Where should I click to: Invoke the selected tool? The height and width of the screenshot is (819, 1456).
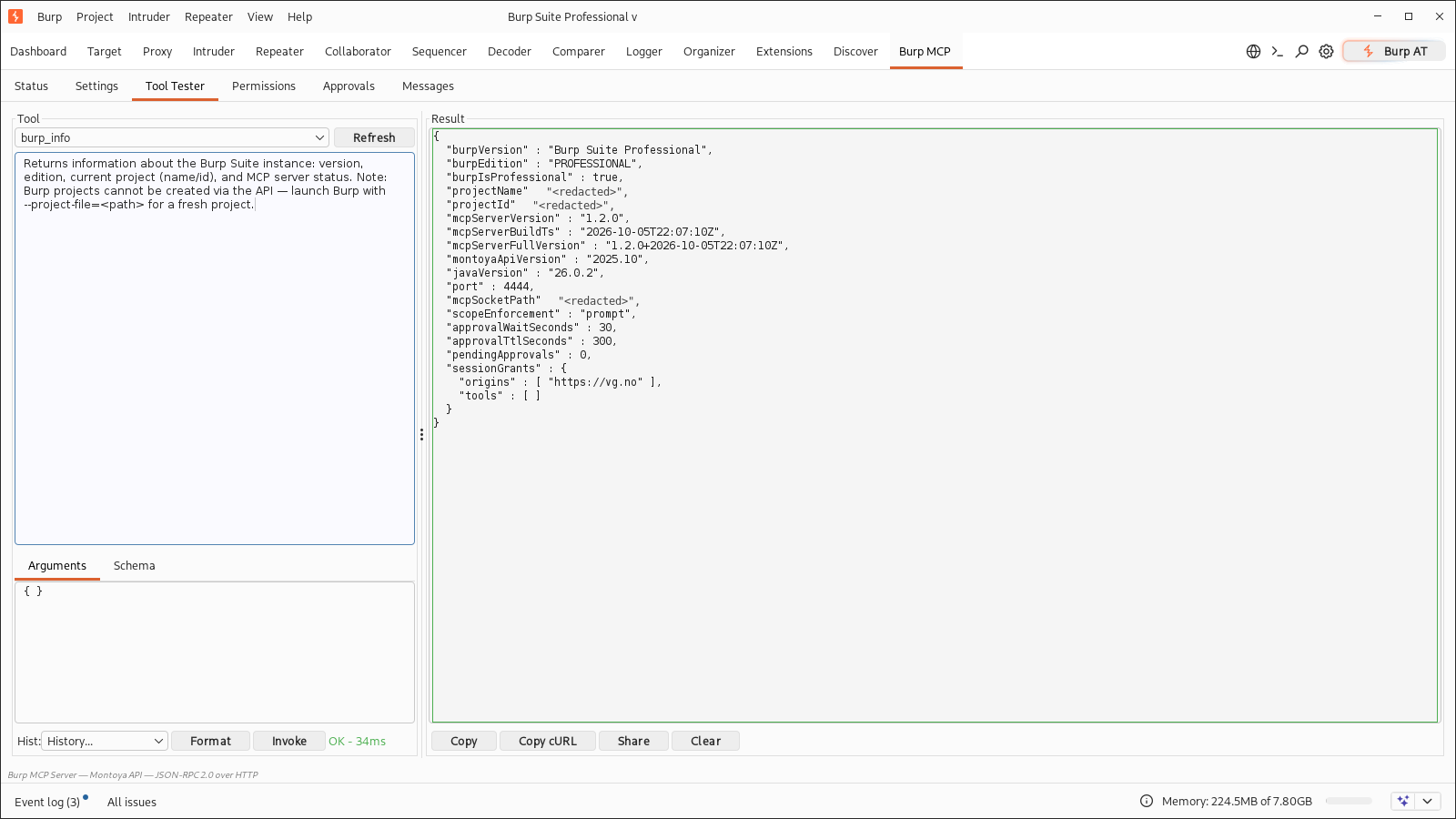tap(289, 741)
